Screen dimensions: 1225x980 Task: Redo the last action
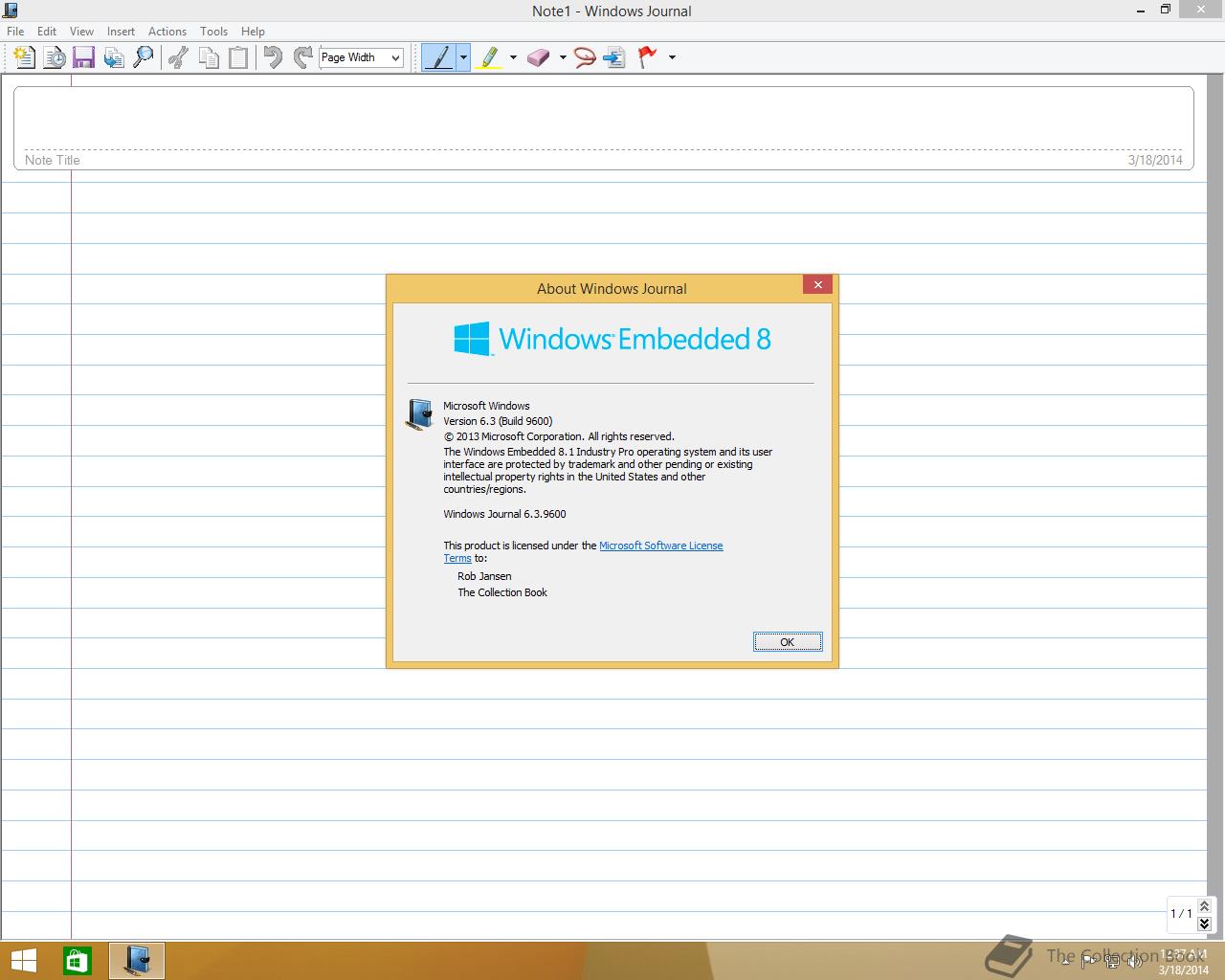(x=302, y=57)
